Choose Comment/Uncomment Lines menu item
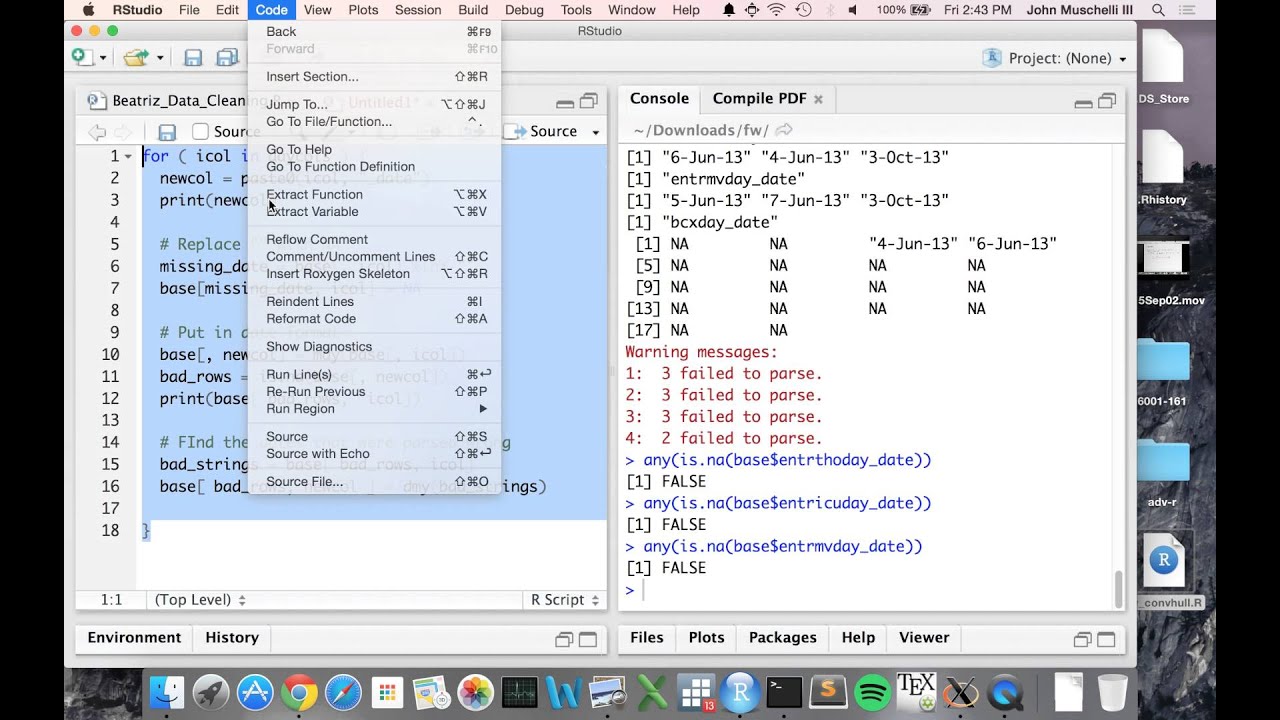1280x720 pixels. [x=374, y=256]
